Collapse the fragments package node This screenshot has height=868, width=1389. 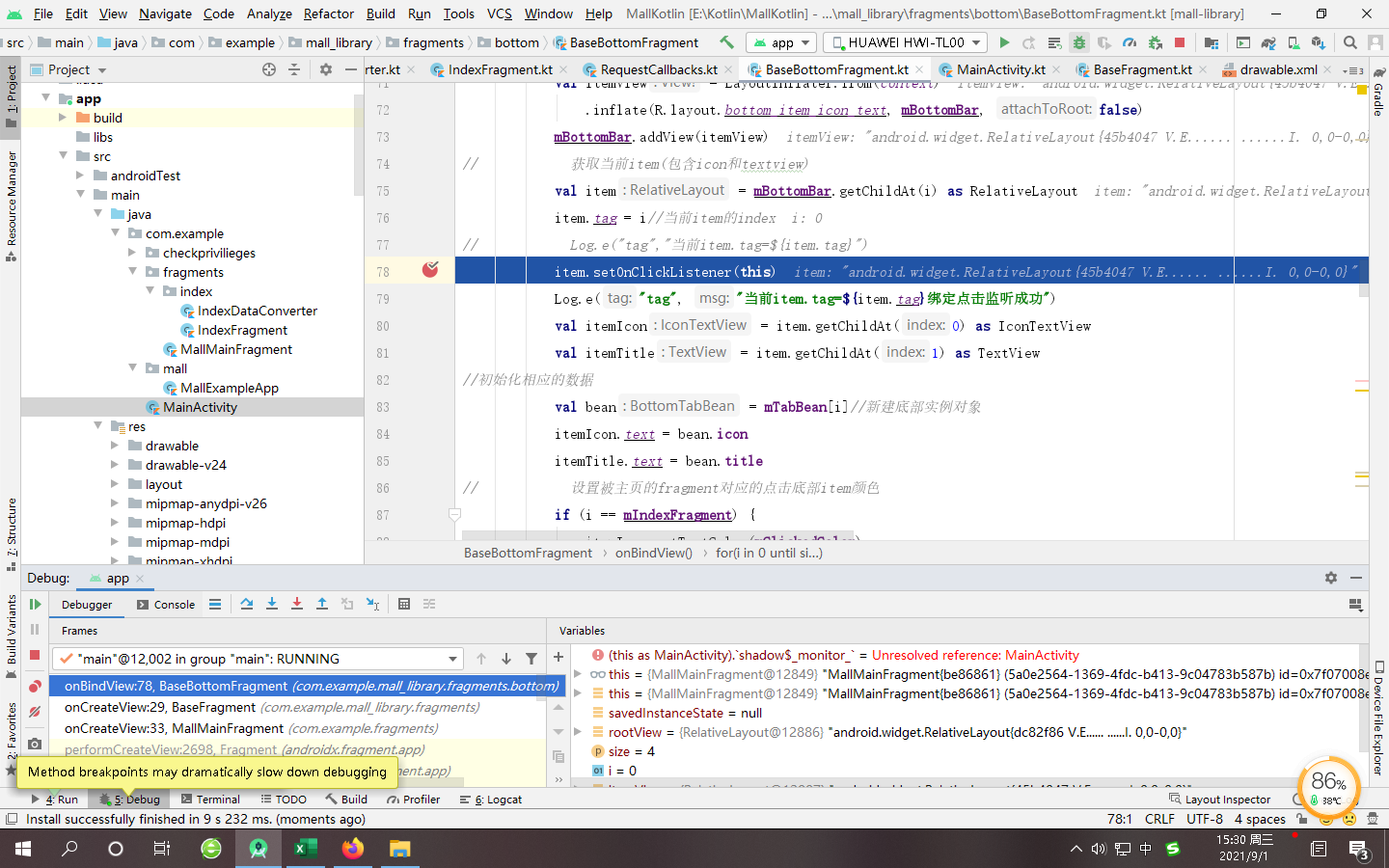click(132, 272)
